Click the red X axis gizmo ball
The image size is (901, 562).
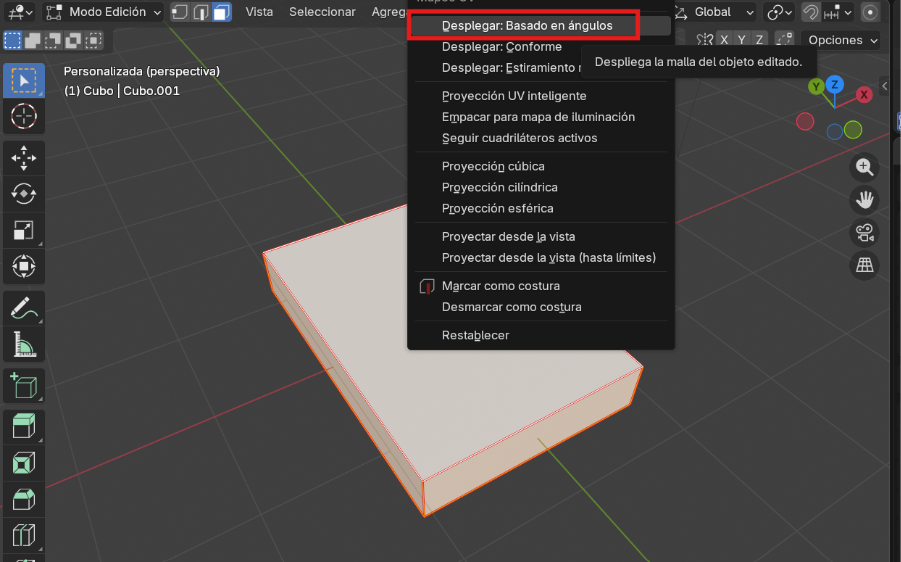click(863, 95)
